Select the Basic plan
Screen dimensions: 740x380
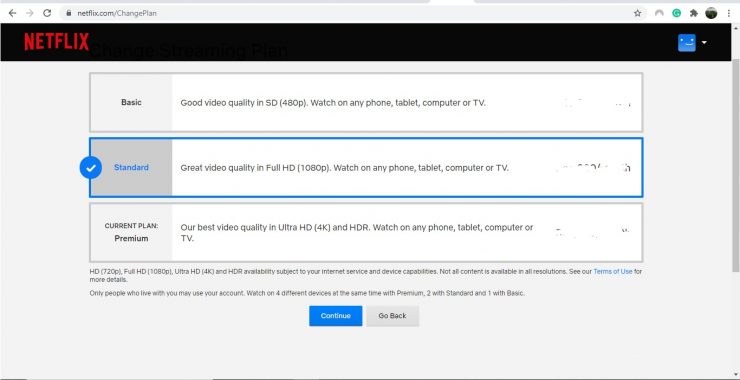click(366, 102)
